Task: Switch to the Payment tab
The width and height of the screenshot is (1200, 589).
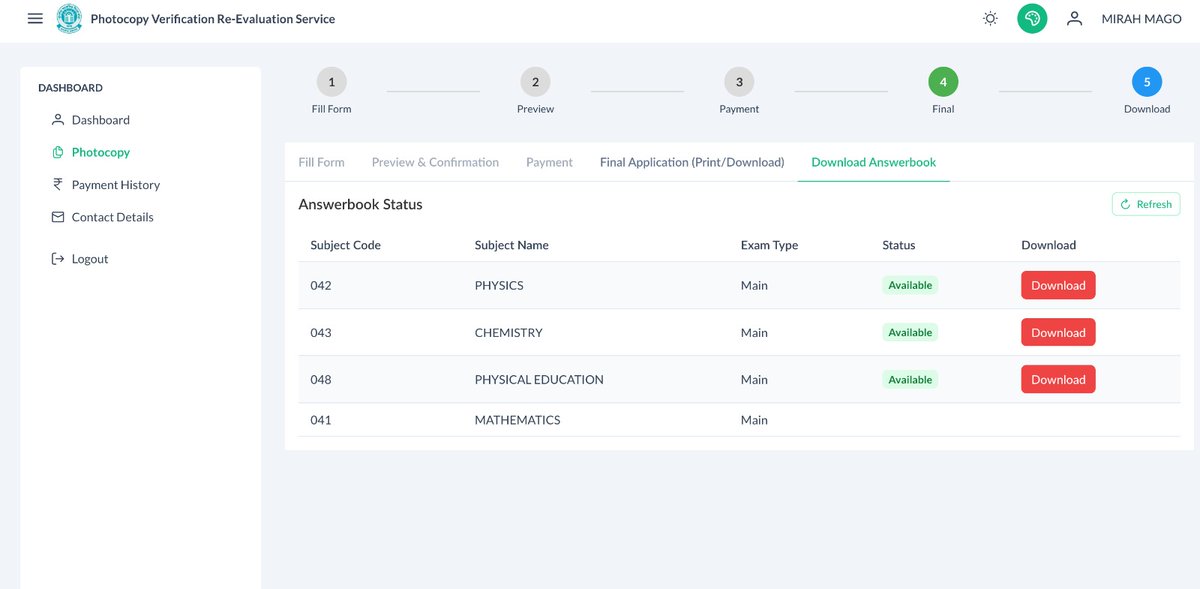Action: click(x=549, y=162)
